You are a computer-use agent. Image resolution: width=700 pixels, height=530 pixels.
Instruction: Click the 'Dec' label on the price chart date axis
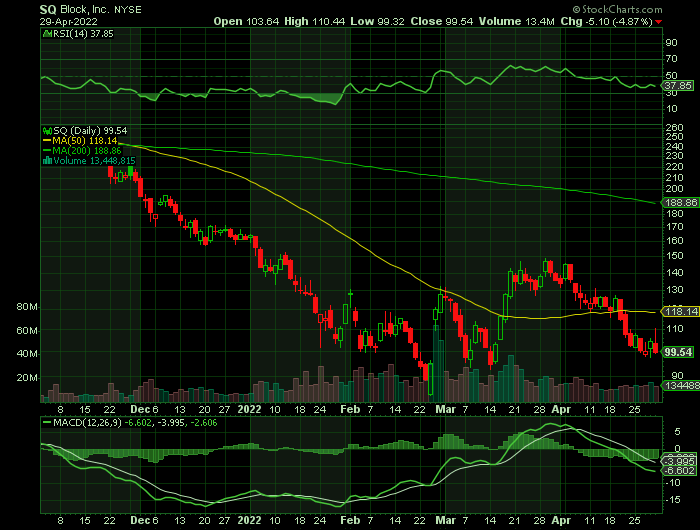coord(140,409)
